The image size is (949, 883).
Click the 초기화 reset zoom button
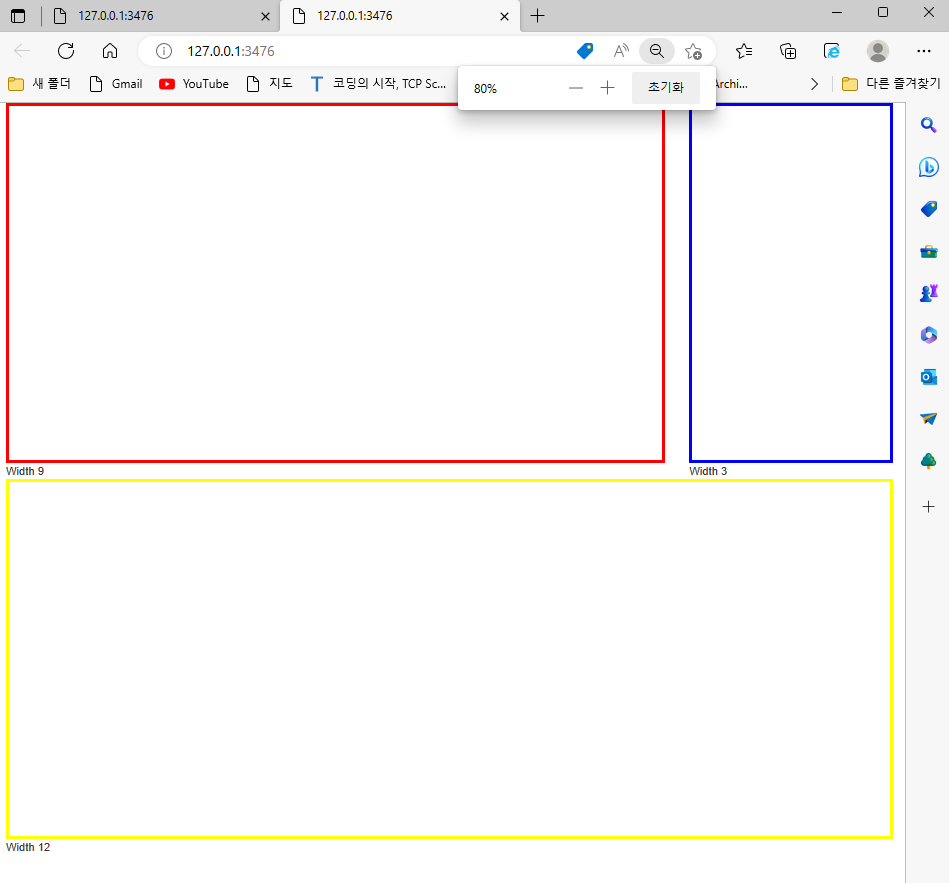pyautogui.click(x=666, y=88)
